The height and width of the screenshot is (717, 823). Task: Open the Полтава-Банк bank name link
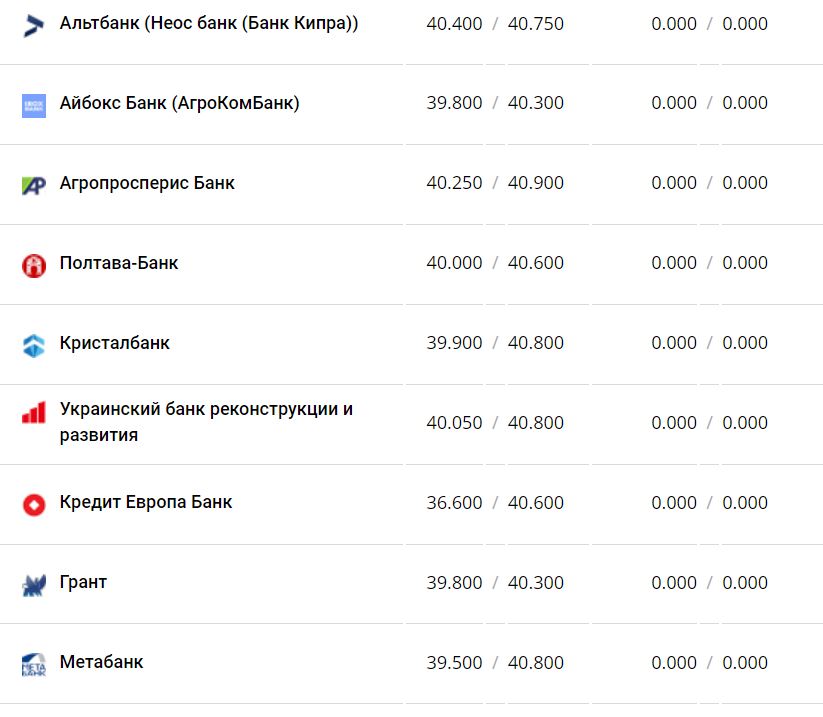coord(119,263)
